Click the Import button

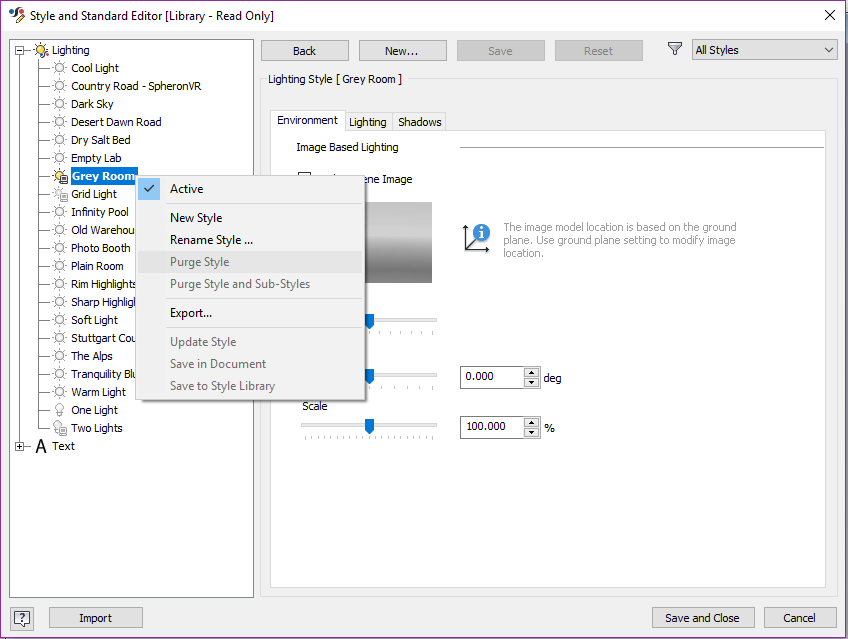point(95,618)
